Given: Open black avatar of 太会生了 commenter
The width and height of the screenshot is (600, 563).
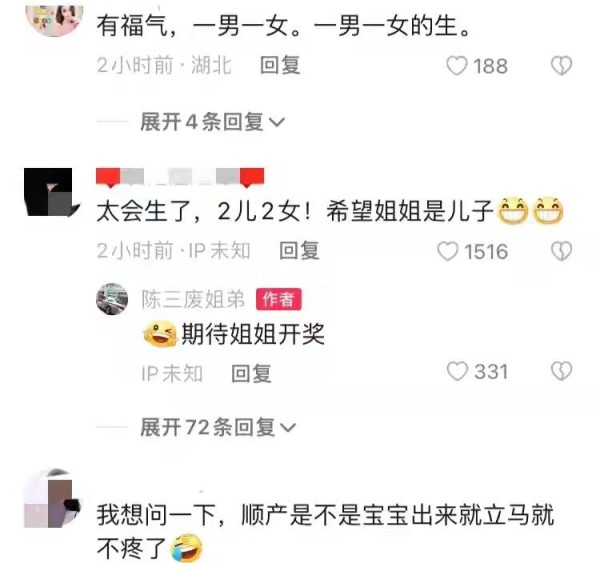Looking at the screenshot, I should click(x=51, y=192).
